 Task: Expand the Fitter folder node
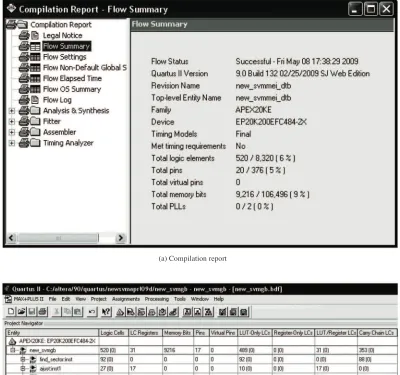pyautogui.click(x=12, y=121)
